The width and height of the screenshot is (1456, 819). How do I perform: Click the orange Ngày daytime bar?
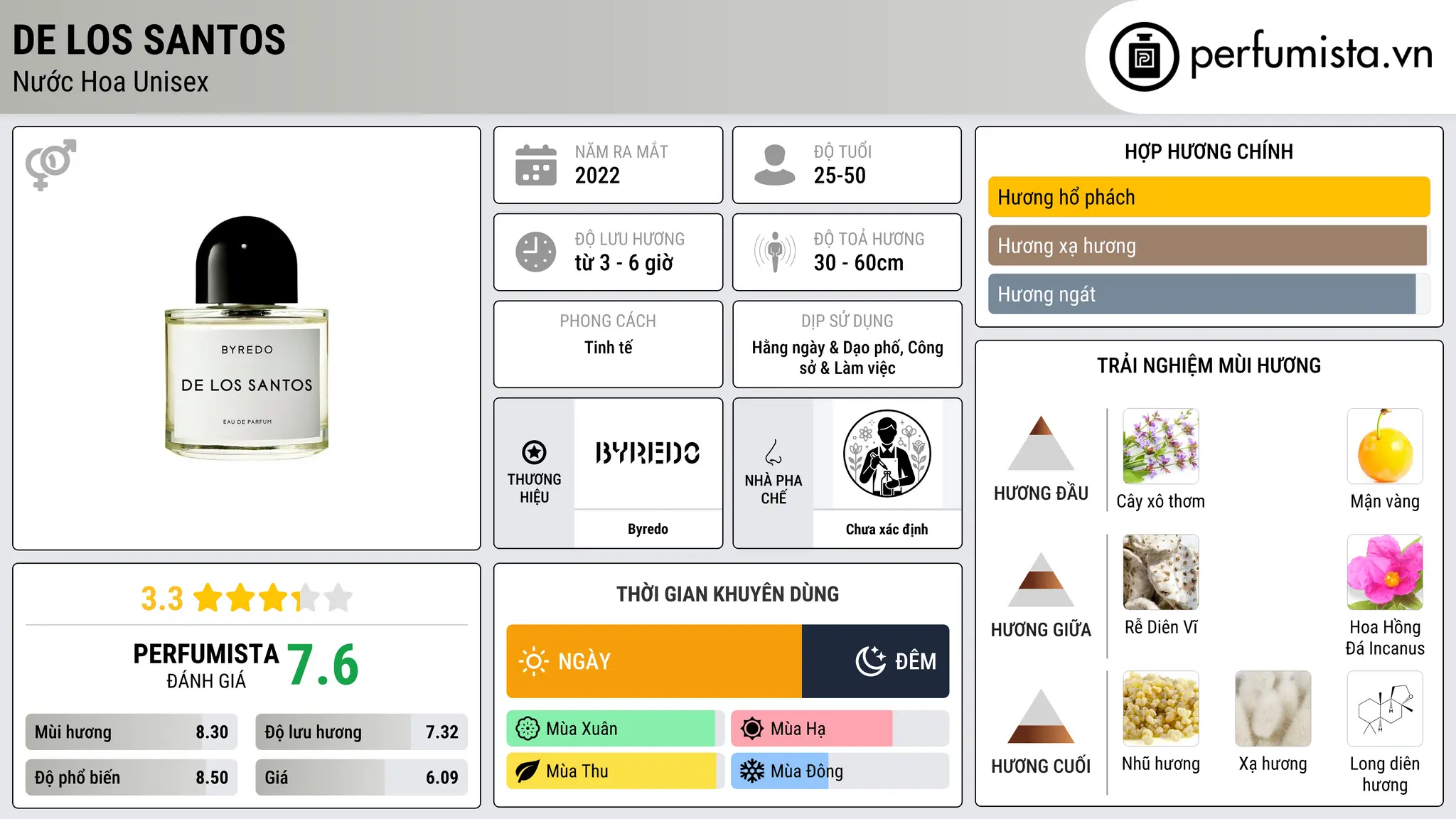(654, 661)
